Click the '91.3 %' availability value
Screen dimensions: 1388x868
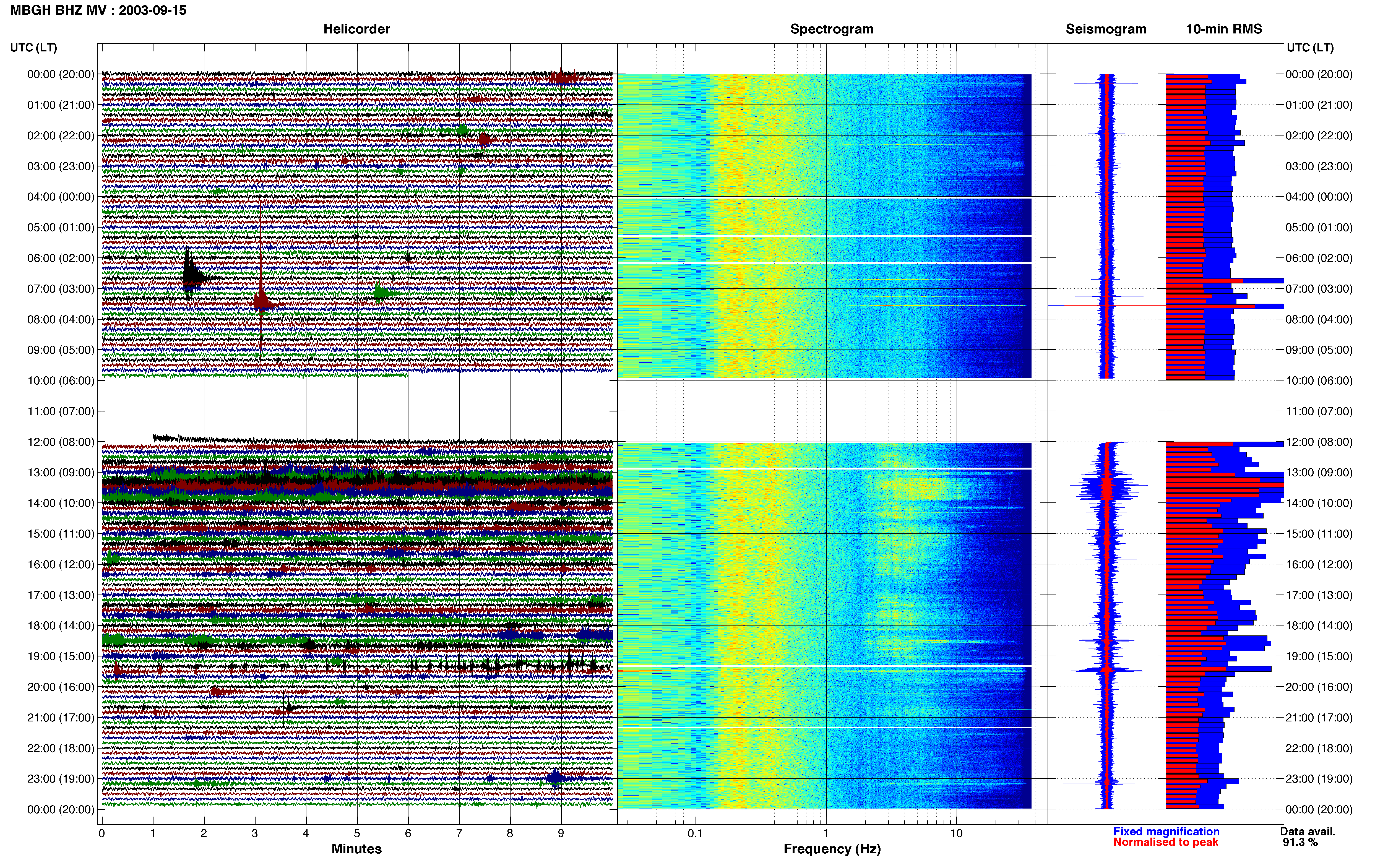pos(1300,842)
